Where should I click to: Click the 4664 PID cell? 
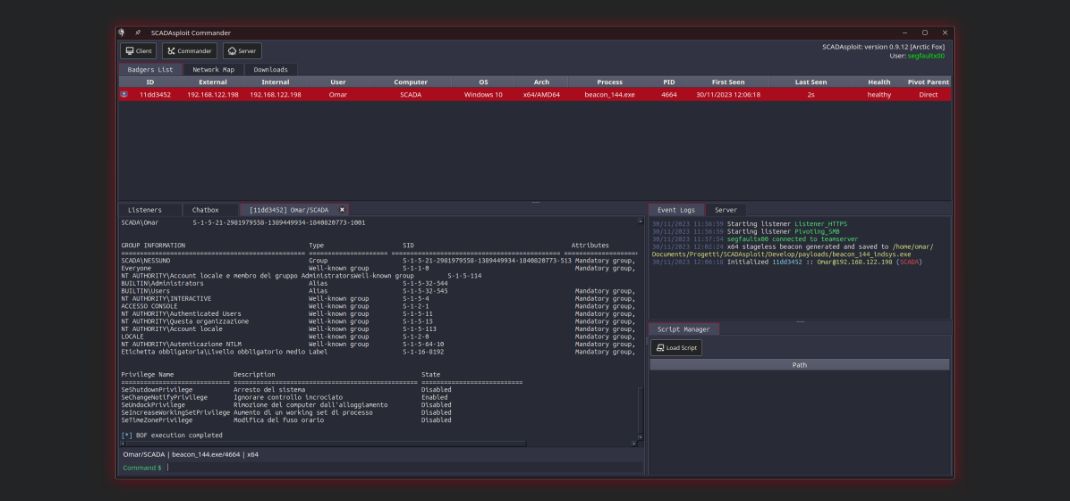coord(669,95)
